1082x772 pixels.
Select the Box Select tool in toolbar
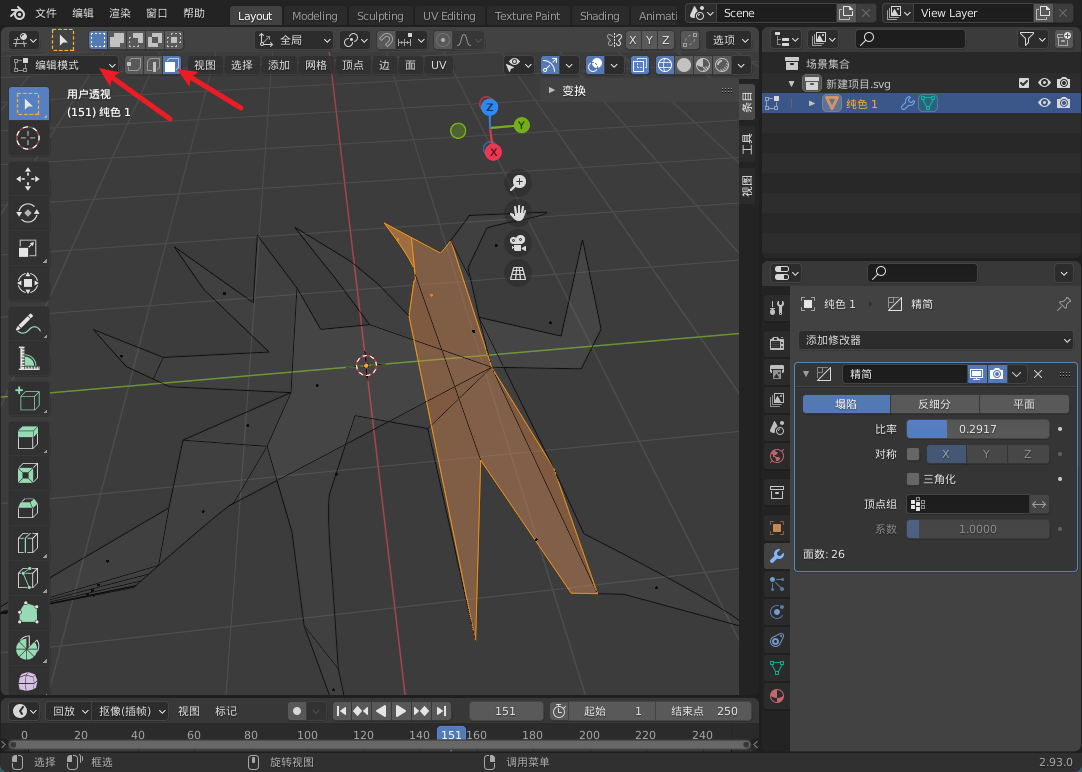(x=28, y=104)
